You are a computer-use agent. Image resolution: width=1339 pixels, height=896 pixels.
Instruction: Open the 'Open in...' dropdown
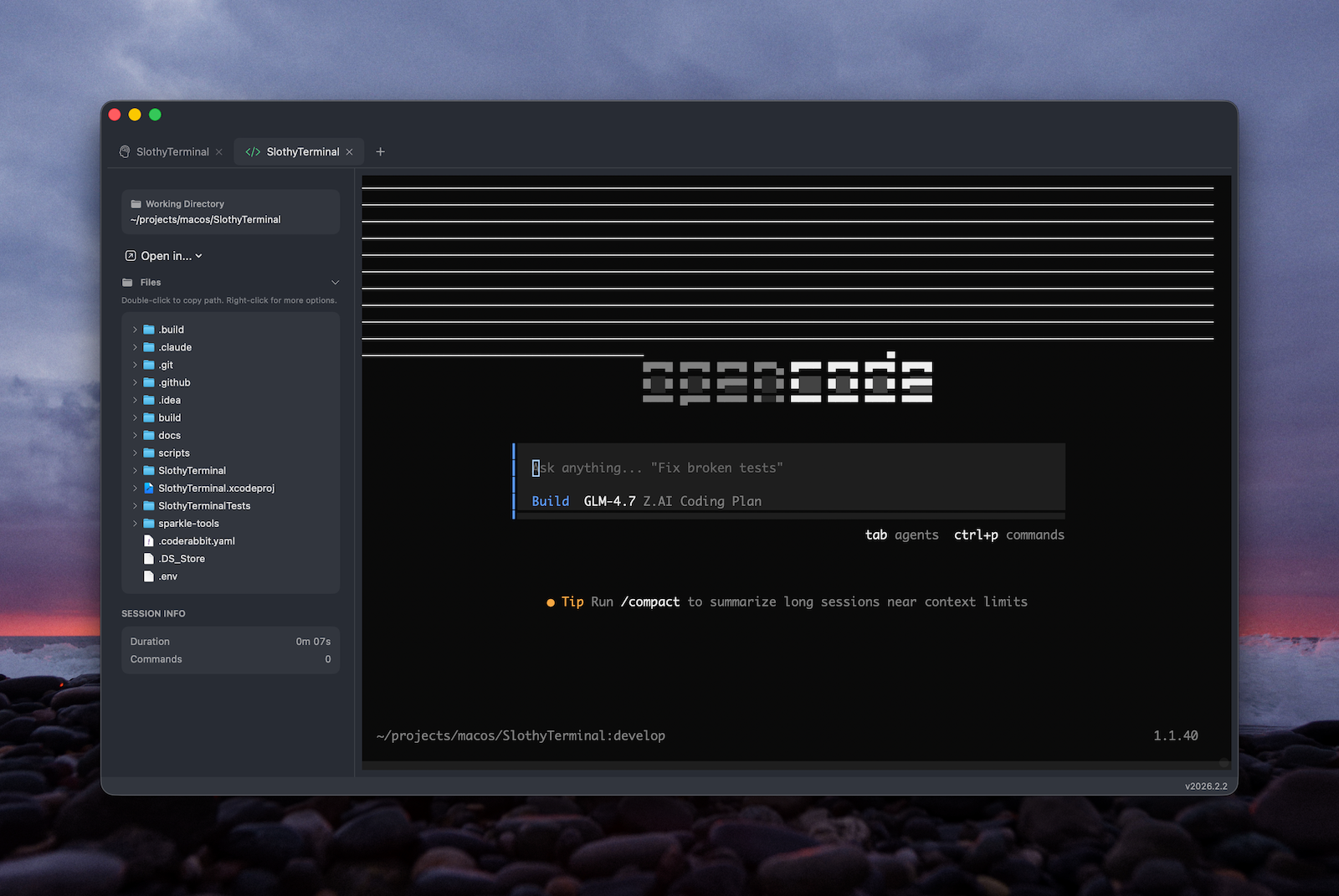(x=165, y=256)
